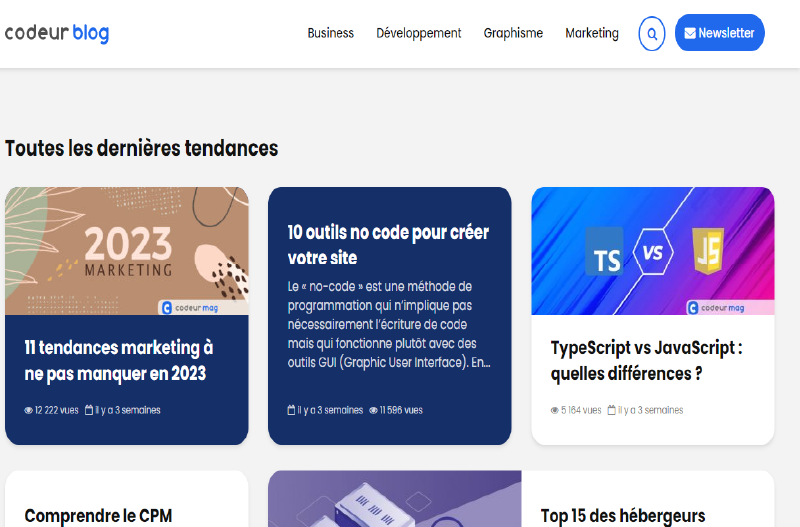The height and width of the screenshot is (527, 800).
Task: Click the calendar icon on the TypeScript card
Action: 611,410
